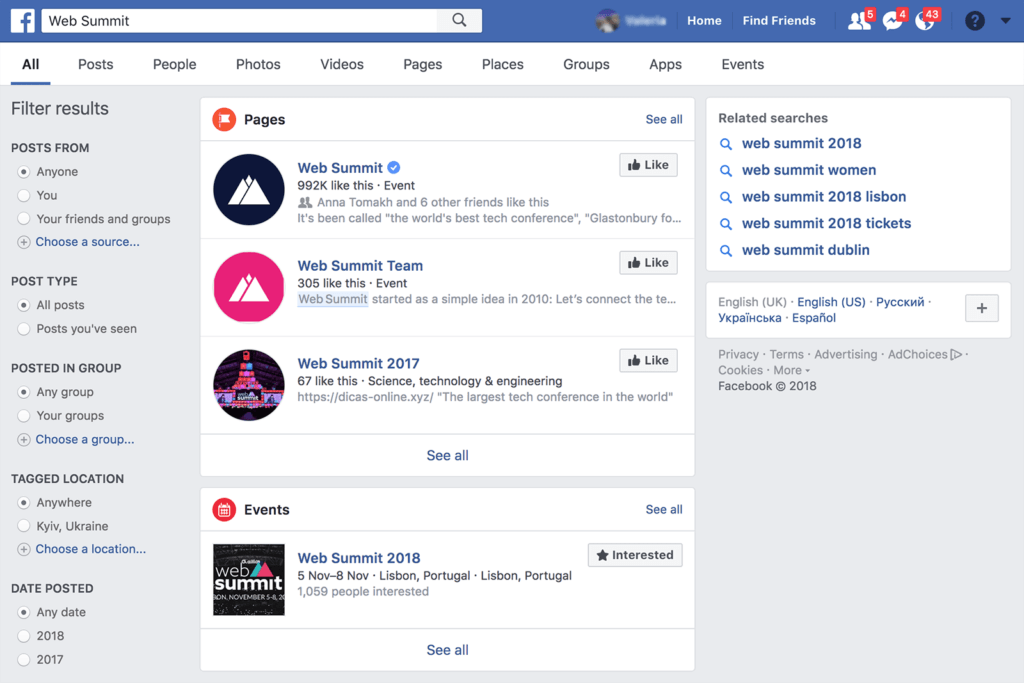This screenshot has height=683, width=1024.
Task: Click See all in Events header
Action: click(x=664, y=509)
